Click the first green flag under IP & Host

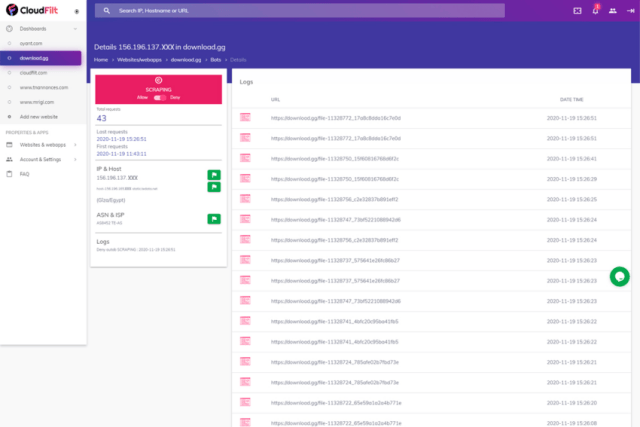(x=213, y=175)
